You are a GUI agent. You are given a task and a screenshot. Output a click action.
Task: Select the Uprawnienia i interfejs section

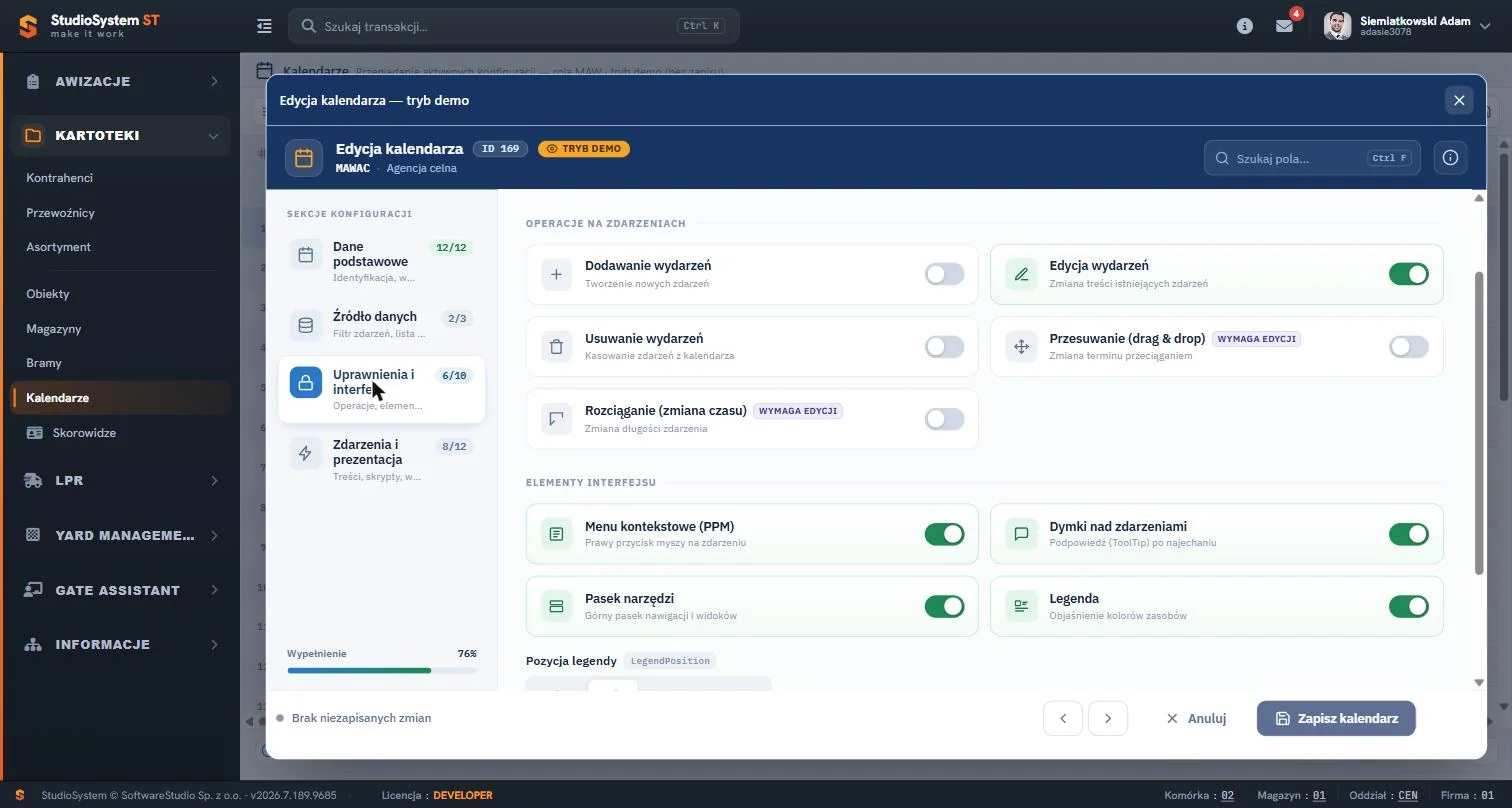coord(381,389)
